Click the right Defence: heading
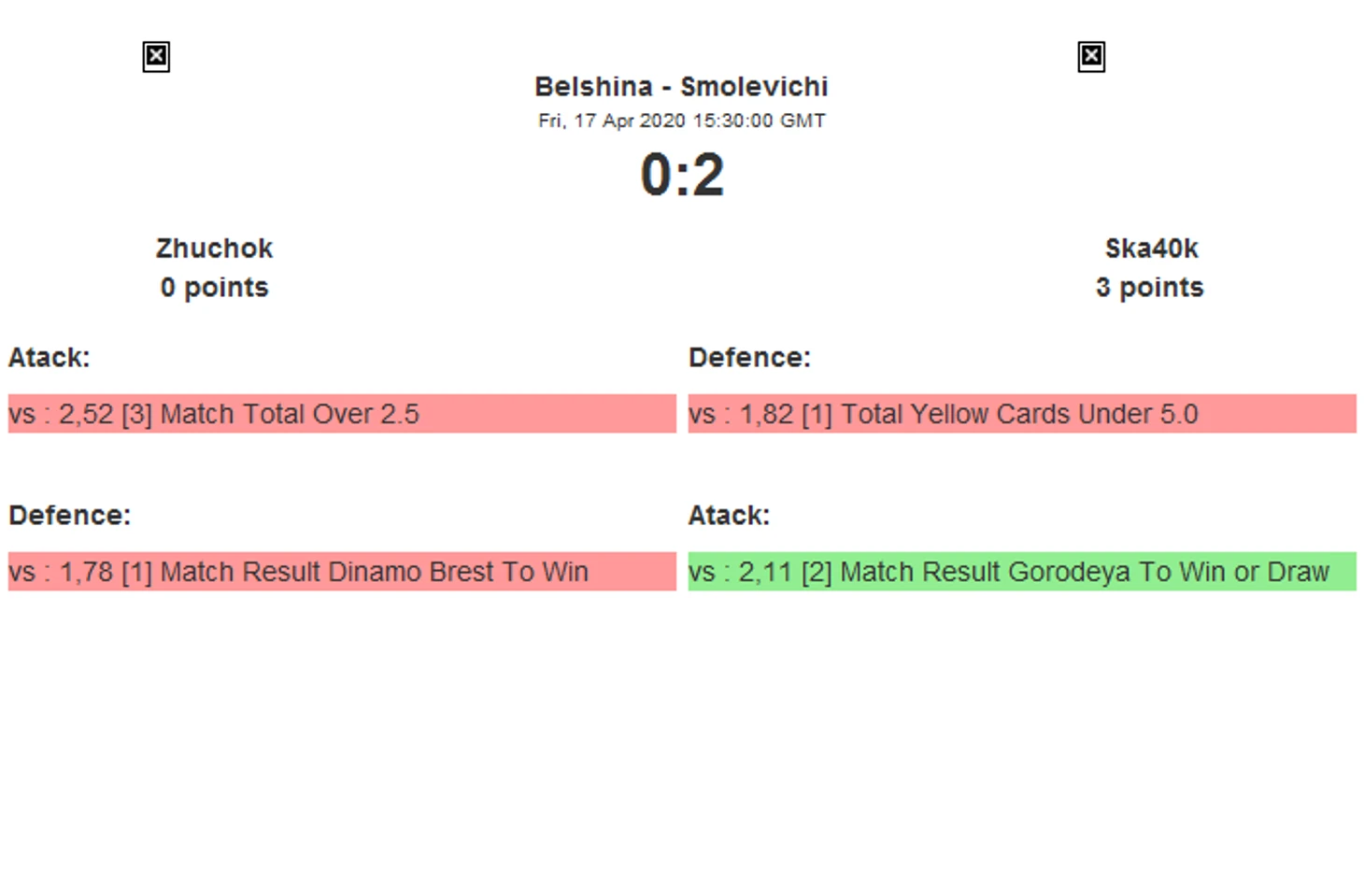Image resolution: width=1364 pixels, height=896 pixels. pos(749,358)
